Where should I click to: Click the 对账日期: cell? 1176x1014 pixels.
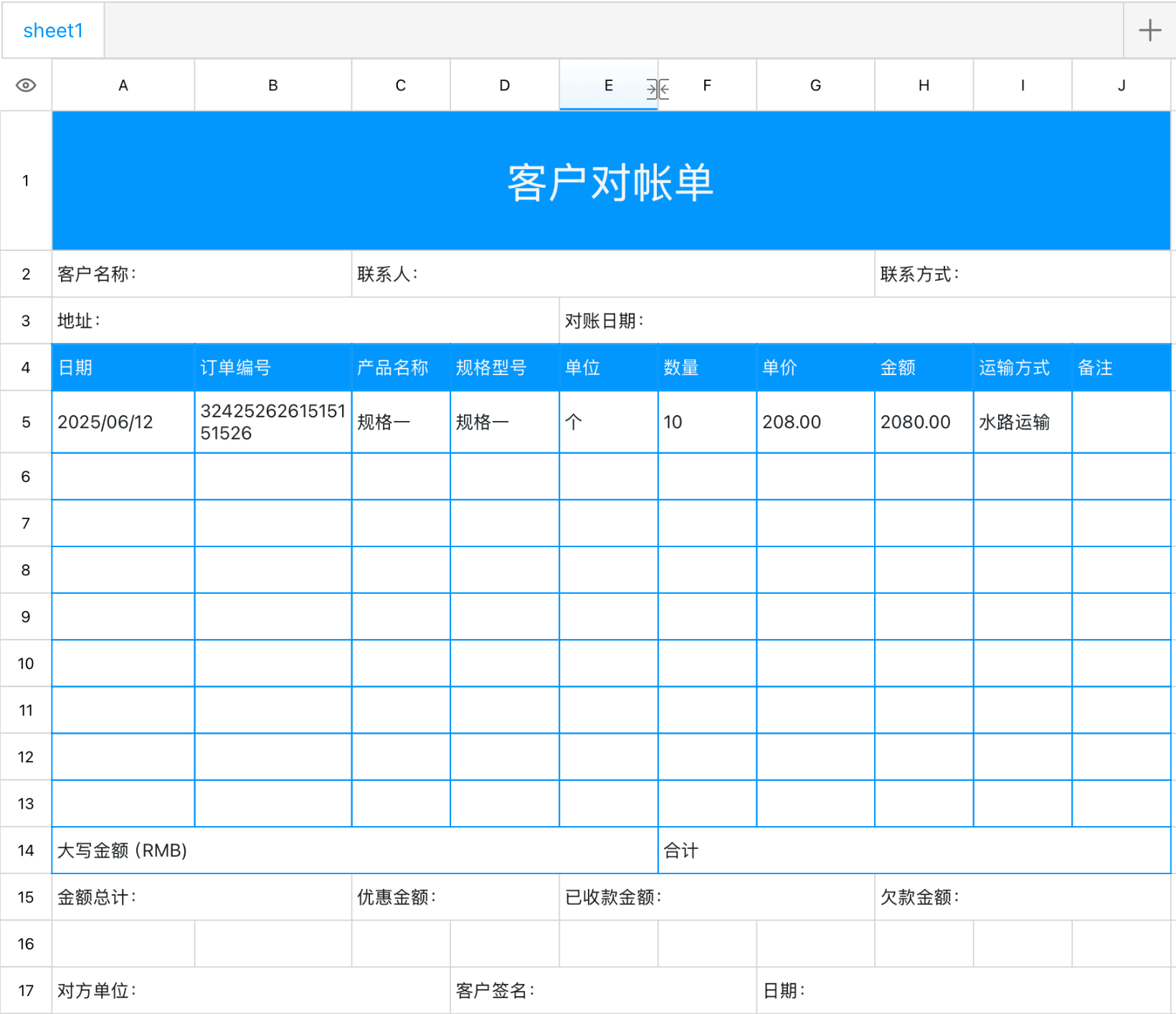point(865,321)
